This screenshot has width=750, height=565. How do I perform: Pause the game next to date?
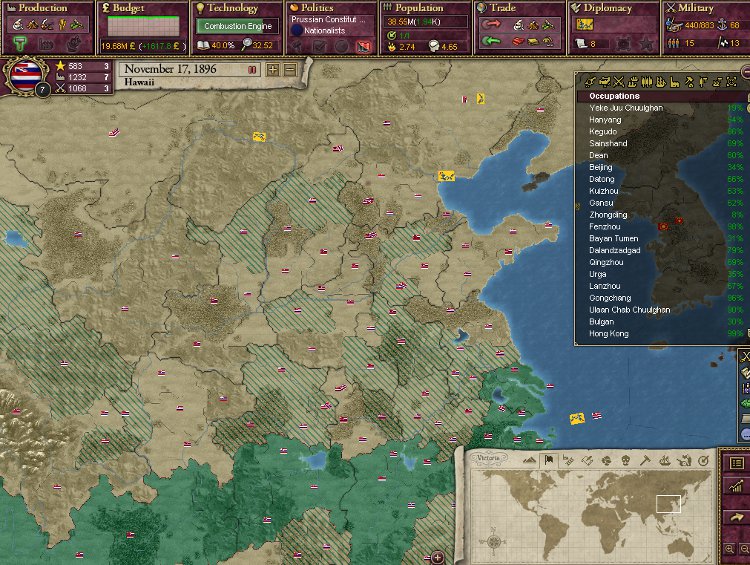(251, 69)
